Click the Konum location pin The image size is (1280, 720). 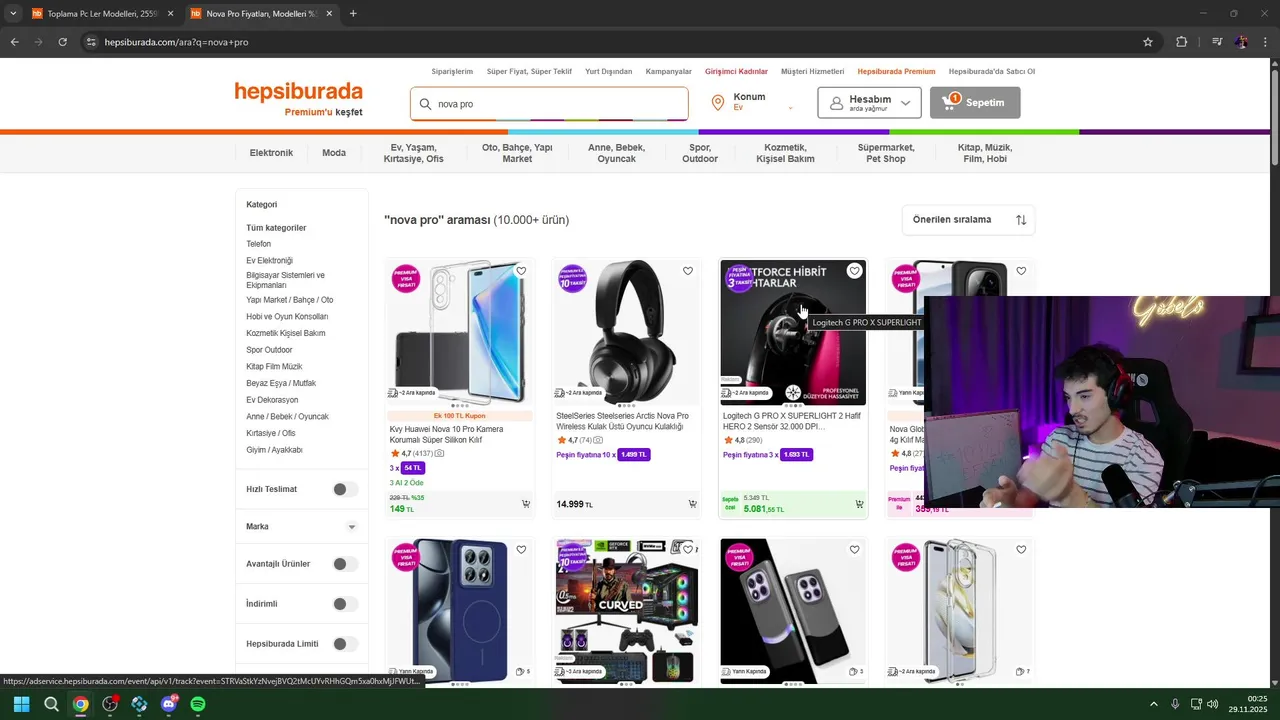717,103
